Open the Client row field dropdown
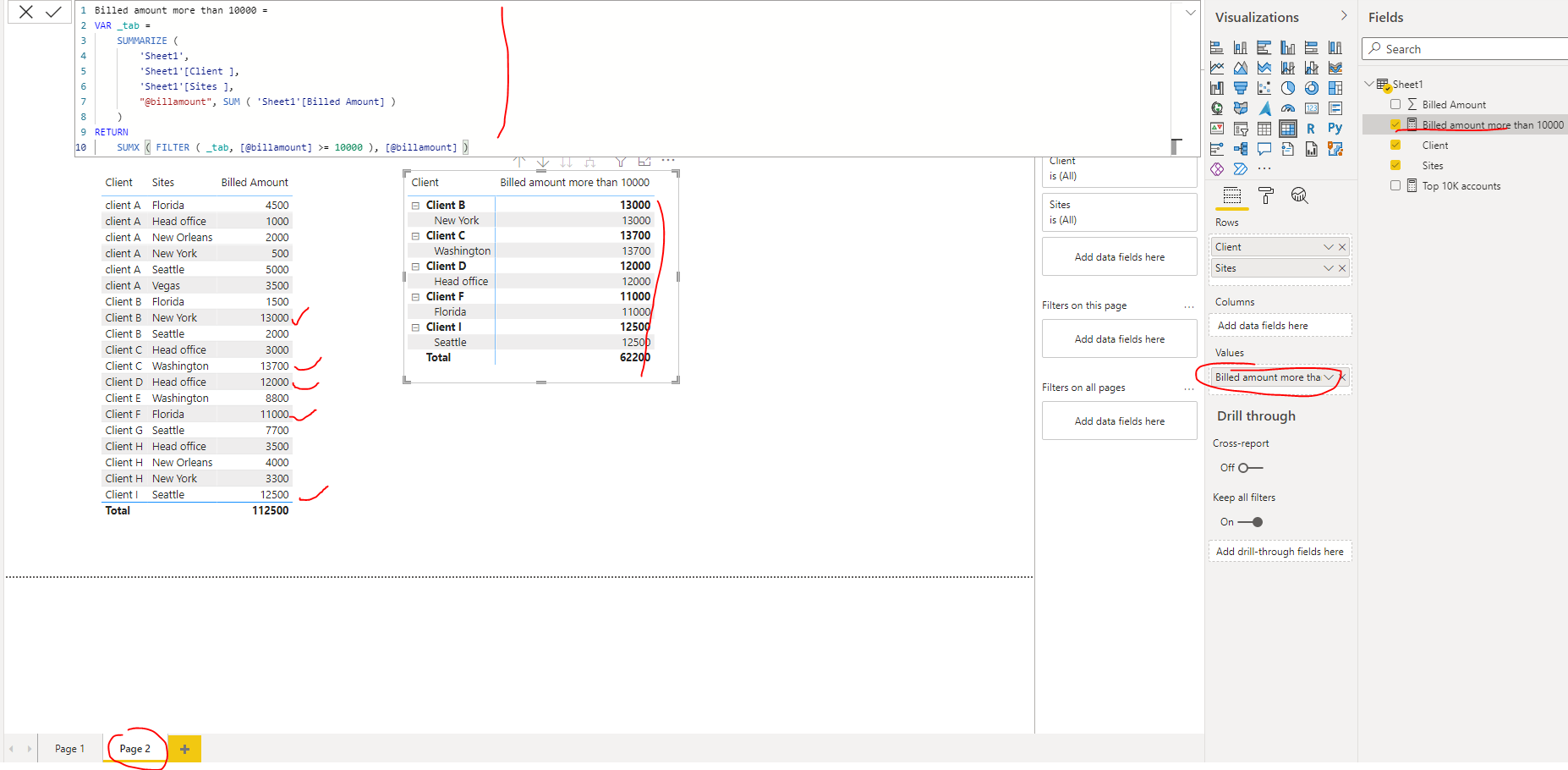Viewport: 1568px width, 770px height. 1328,247
